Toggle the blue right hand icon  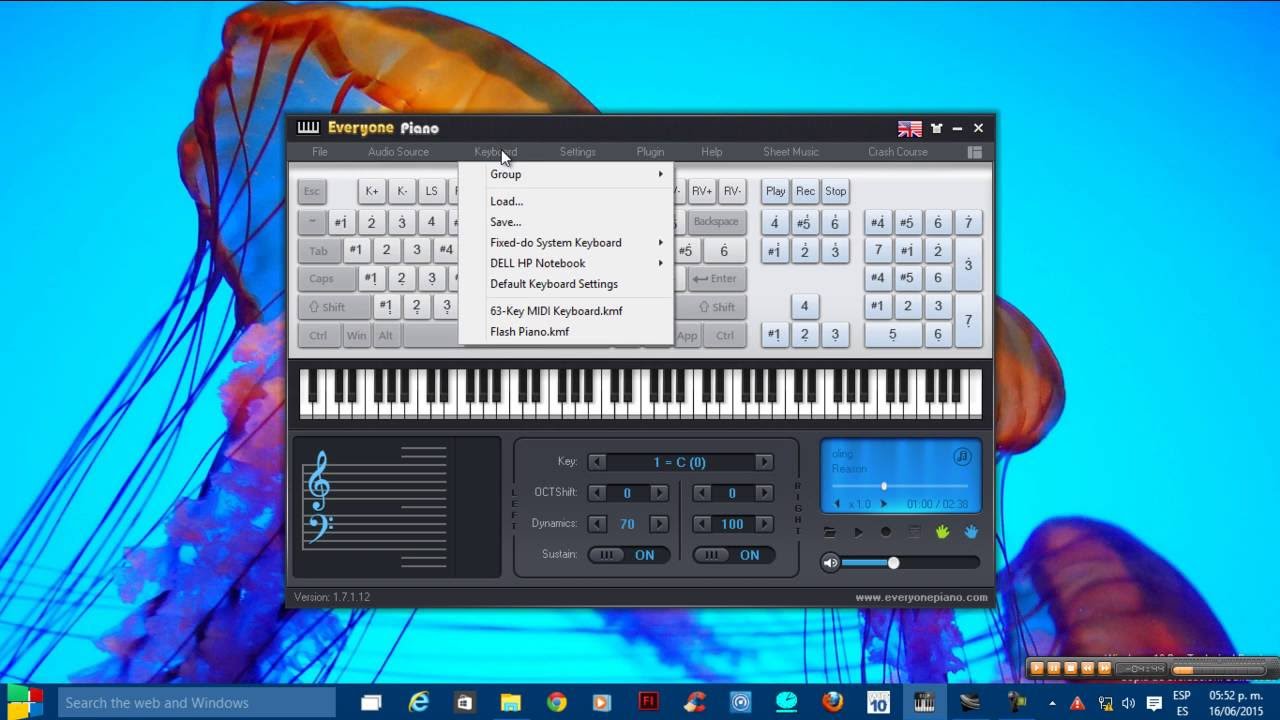click(x=971, y=532)
